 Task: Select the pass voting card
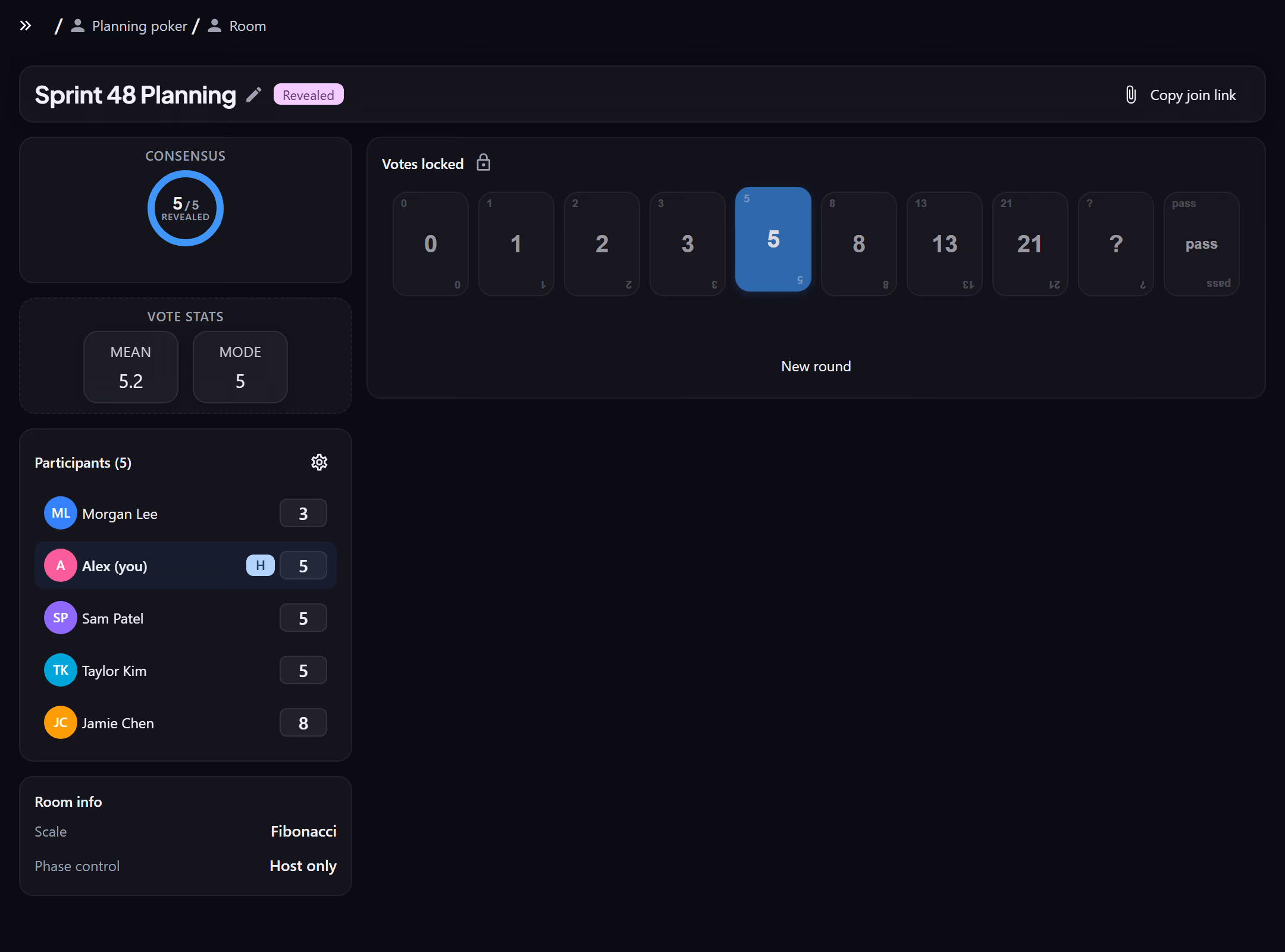point(1202,243)
